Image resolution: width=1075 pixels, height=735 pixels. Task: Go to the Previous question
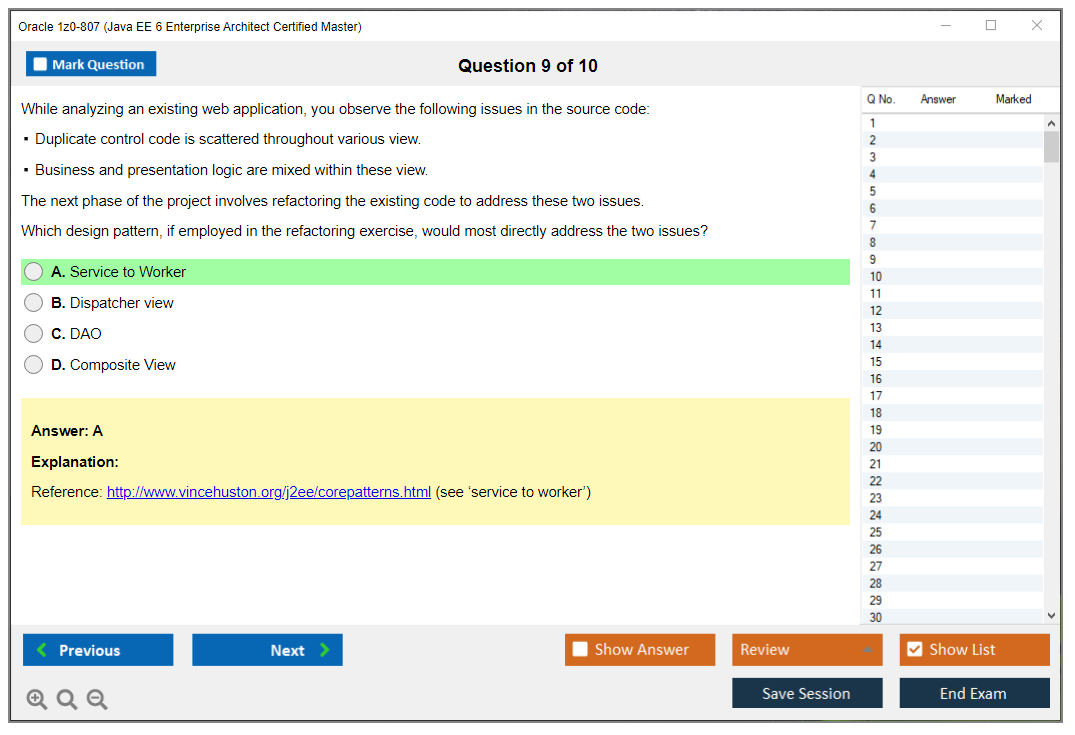98,650
